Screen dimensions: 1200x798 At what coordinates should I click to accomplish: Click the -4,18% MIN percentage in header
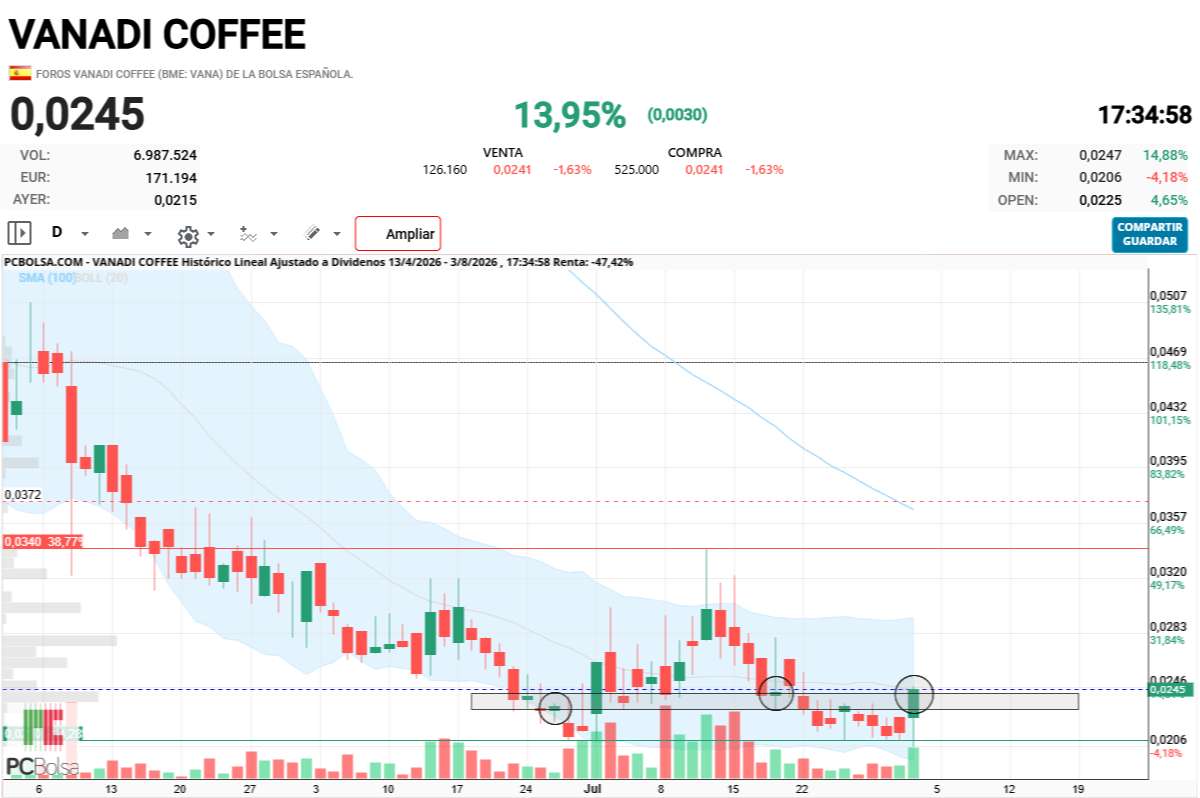(x=1168, y=177)
